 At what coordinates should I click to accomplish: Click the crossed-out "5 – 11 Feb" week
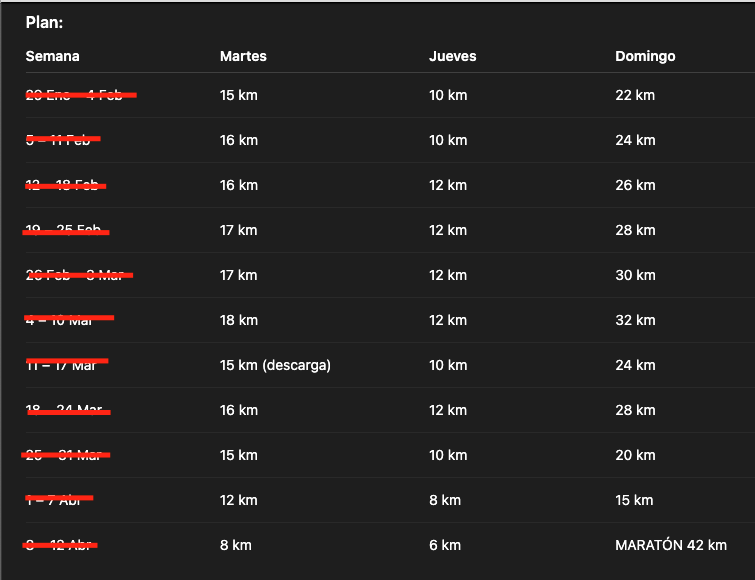pos(59,140)
